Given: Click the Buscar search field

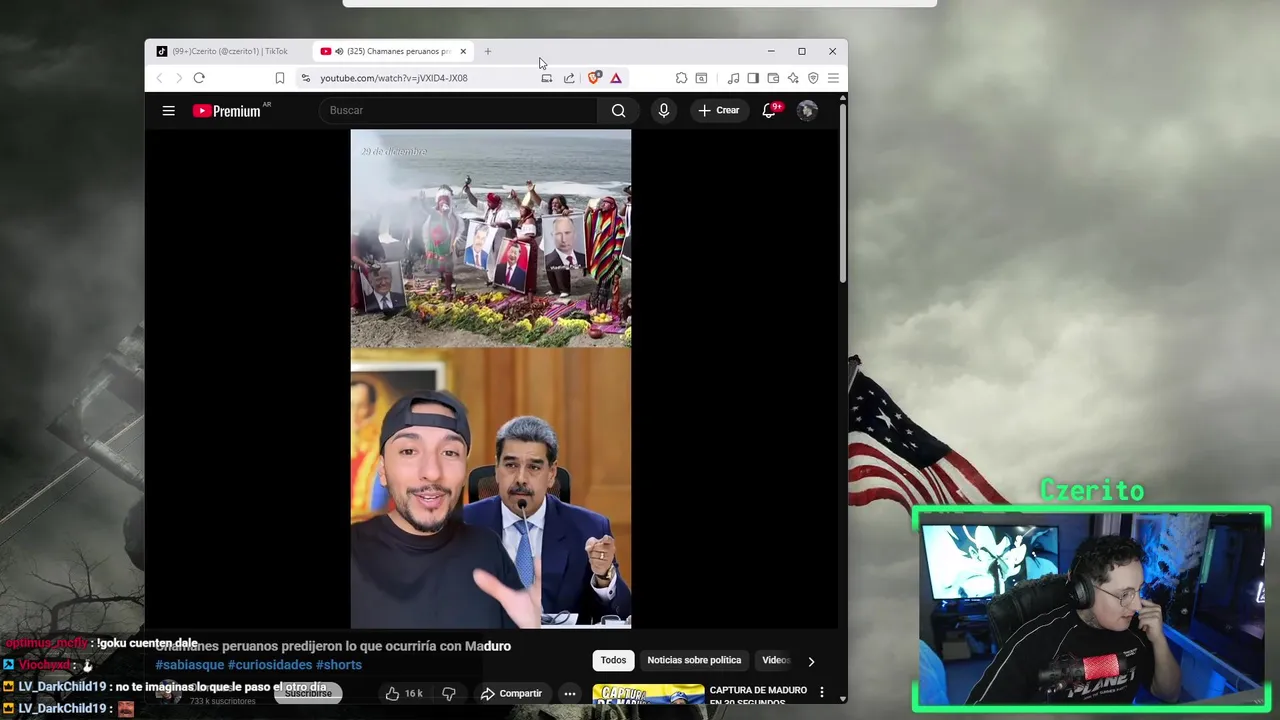Looking at the screenshot, I should (x=458, y=111).
